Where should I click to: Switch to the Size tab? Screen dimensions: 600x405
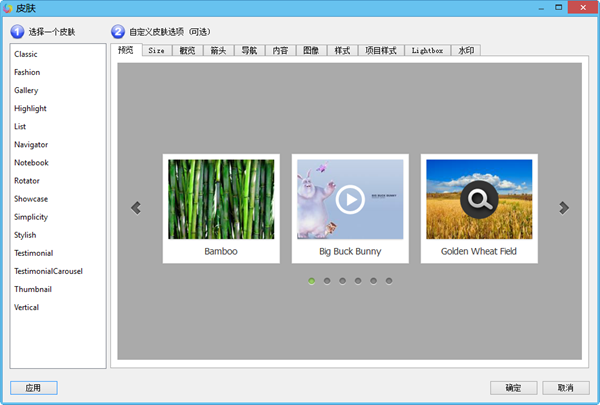coord(157,50)
